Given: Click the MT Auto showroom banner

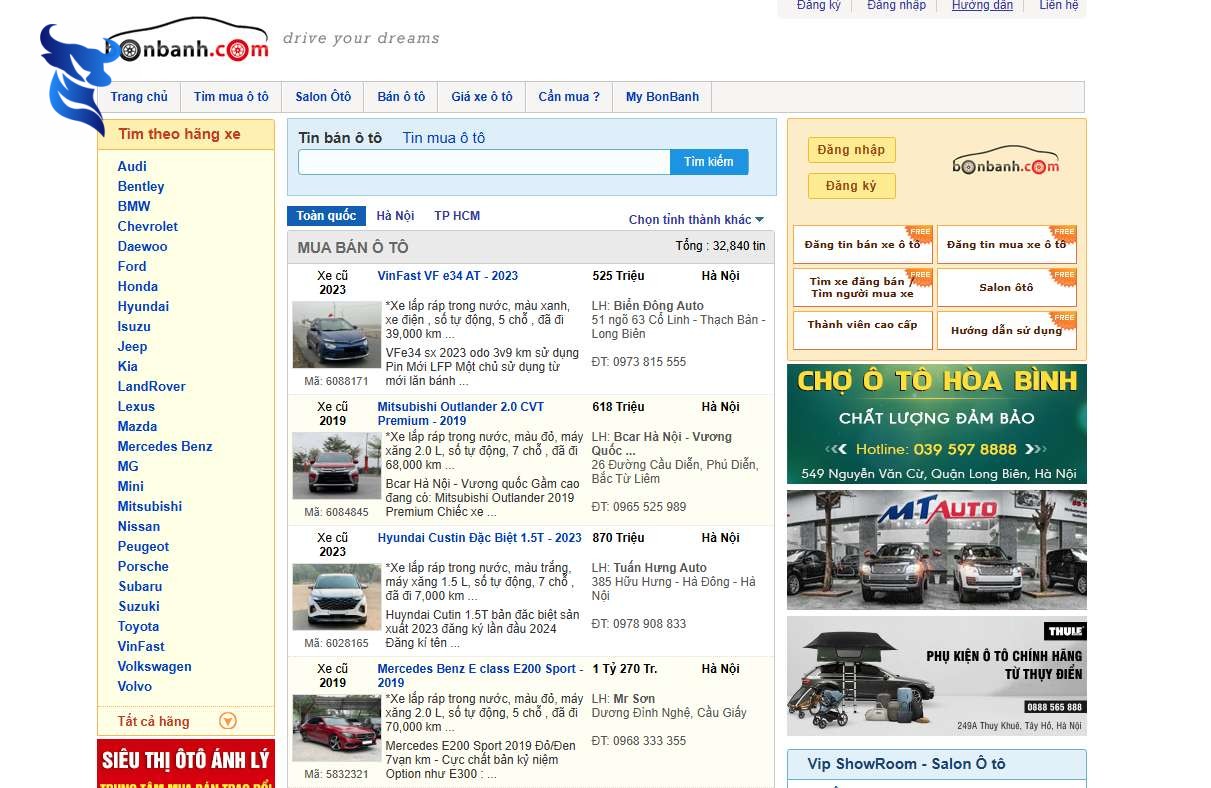Looking at the screenshot, I should 936,550.
